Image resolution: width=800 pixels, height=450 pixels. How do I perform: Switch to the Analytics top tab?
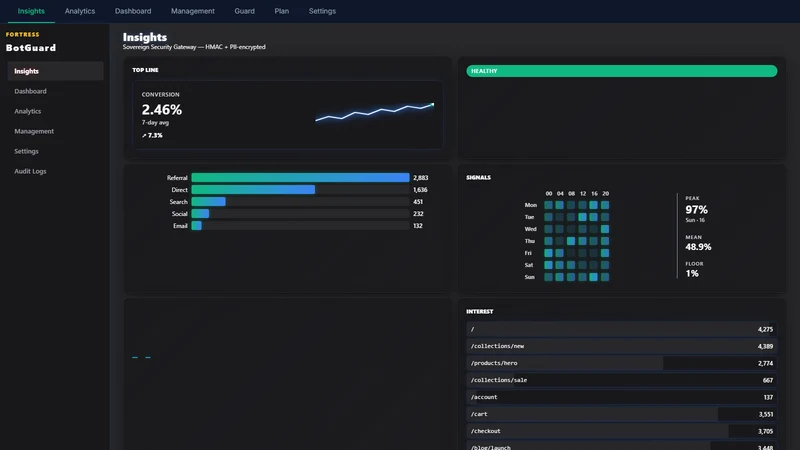pos(80,11)
